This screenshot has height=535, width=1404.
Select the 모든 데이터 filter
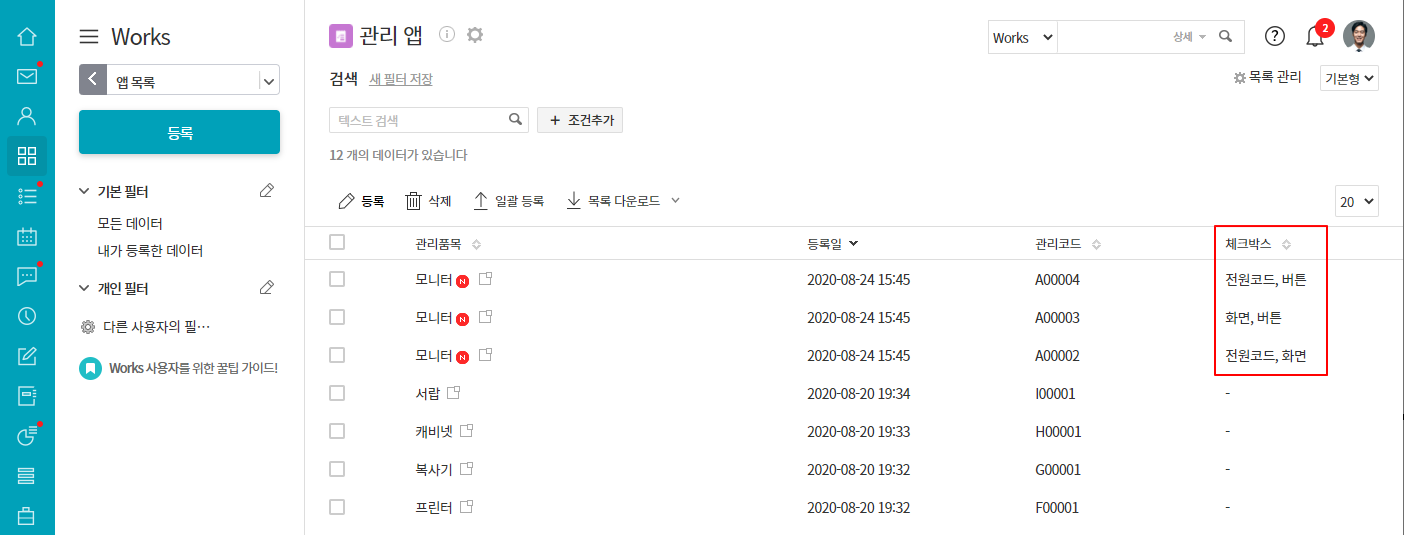point(130,223)
